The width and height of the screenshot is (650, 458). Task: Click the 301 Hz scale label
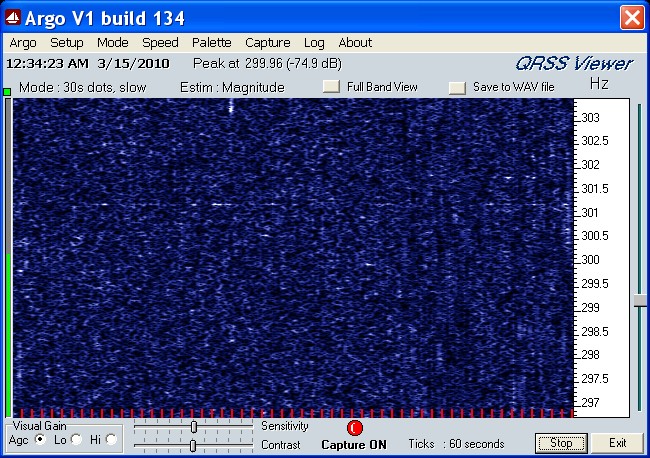click(x=590, y=213)
